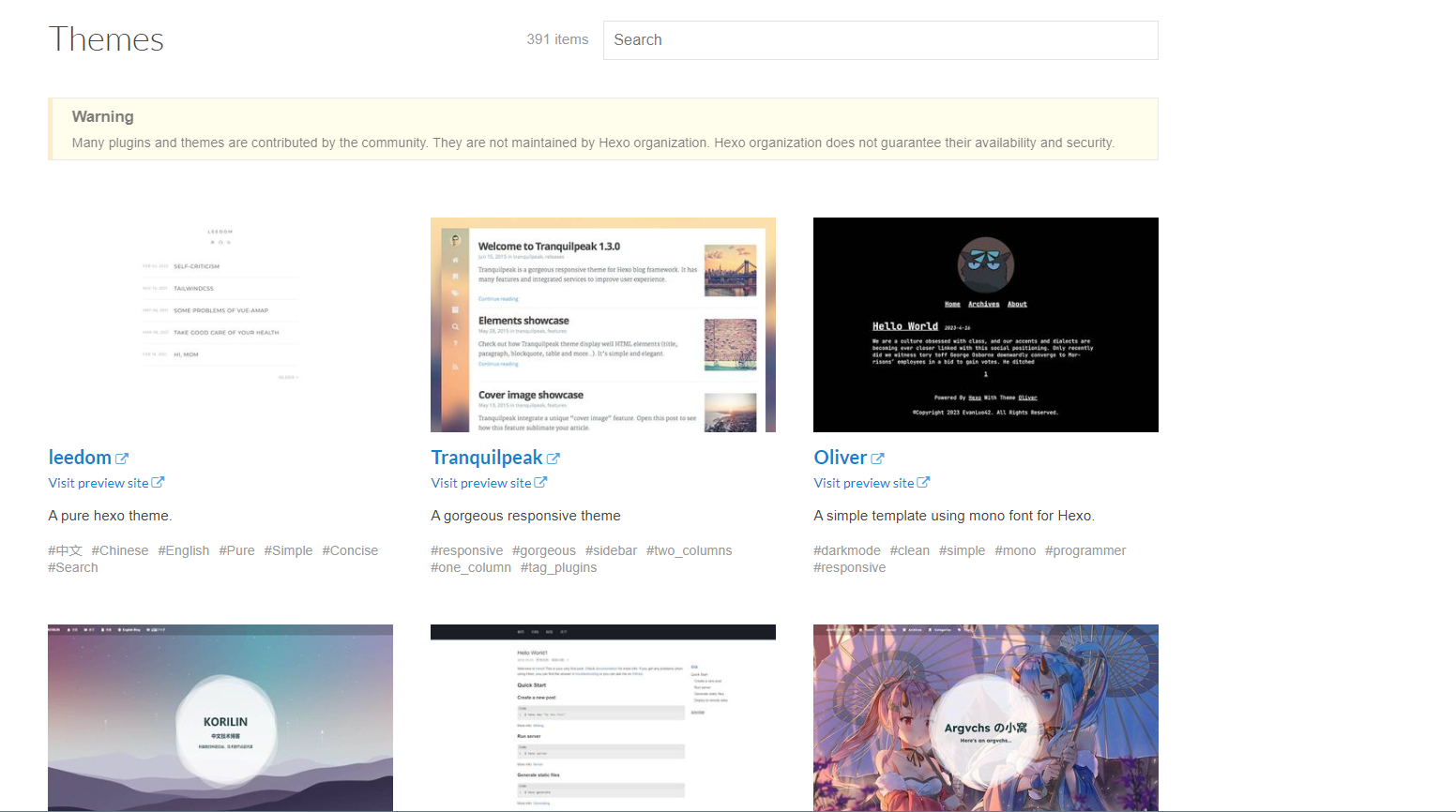The image size is (1456, 812).
Task: Open the Oliver dark theme screenshot
Action: coord(986,324)
